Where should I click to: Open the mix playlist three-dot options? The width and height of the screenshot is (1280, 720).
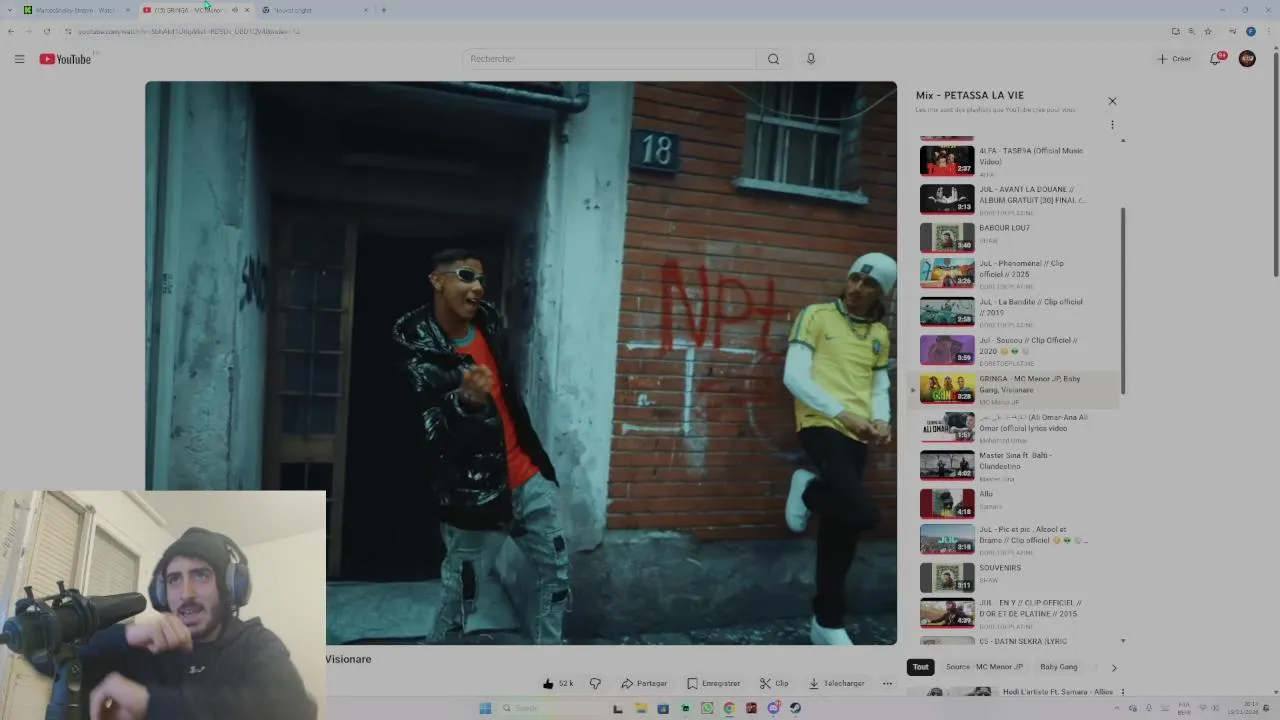pos(1112,125)
